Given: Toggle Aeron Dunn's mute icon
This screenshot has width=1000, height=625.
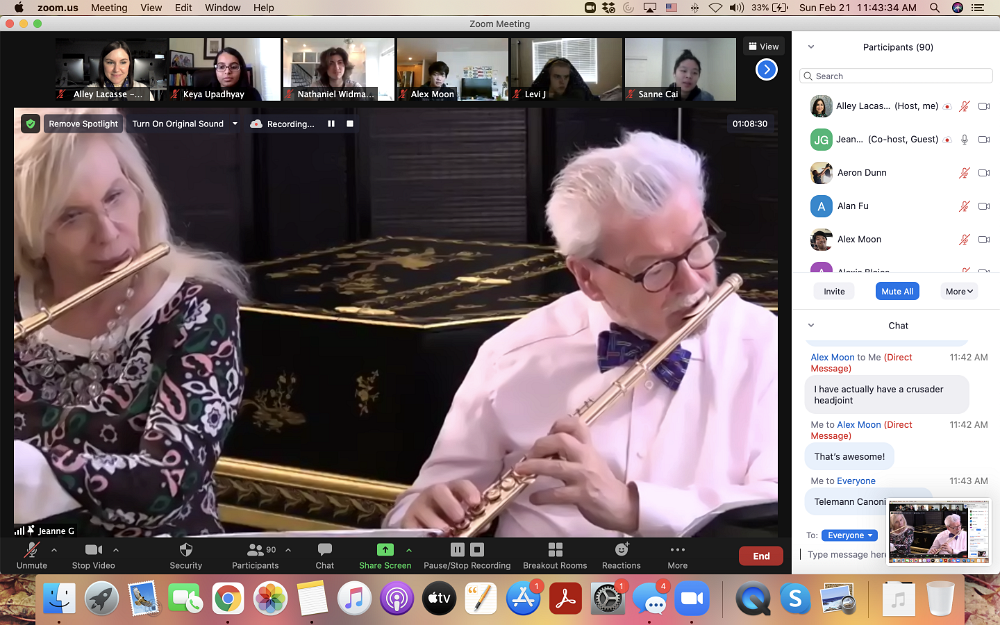Looking at the screenshot, I should pos(964,173).
